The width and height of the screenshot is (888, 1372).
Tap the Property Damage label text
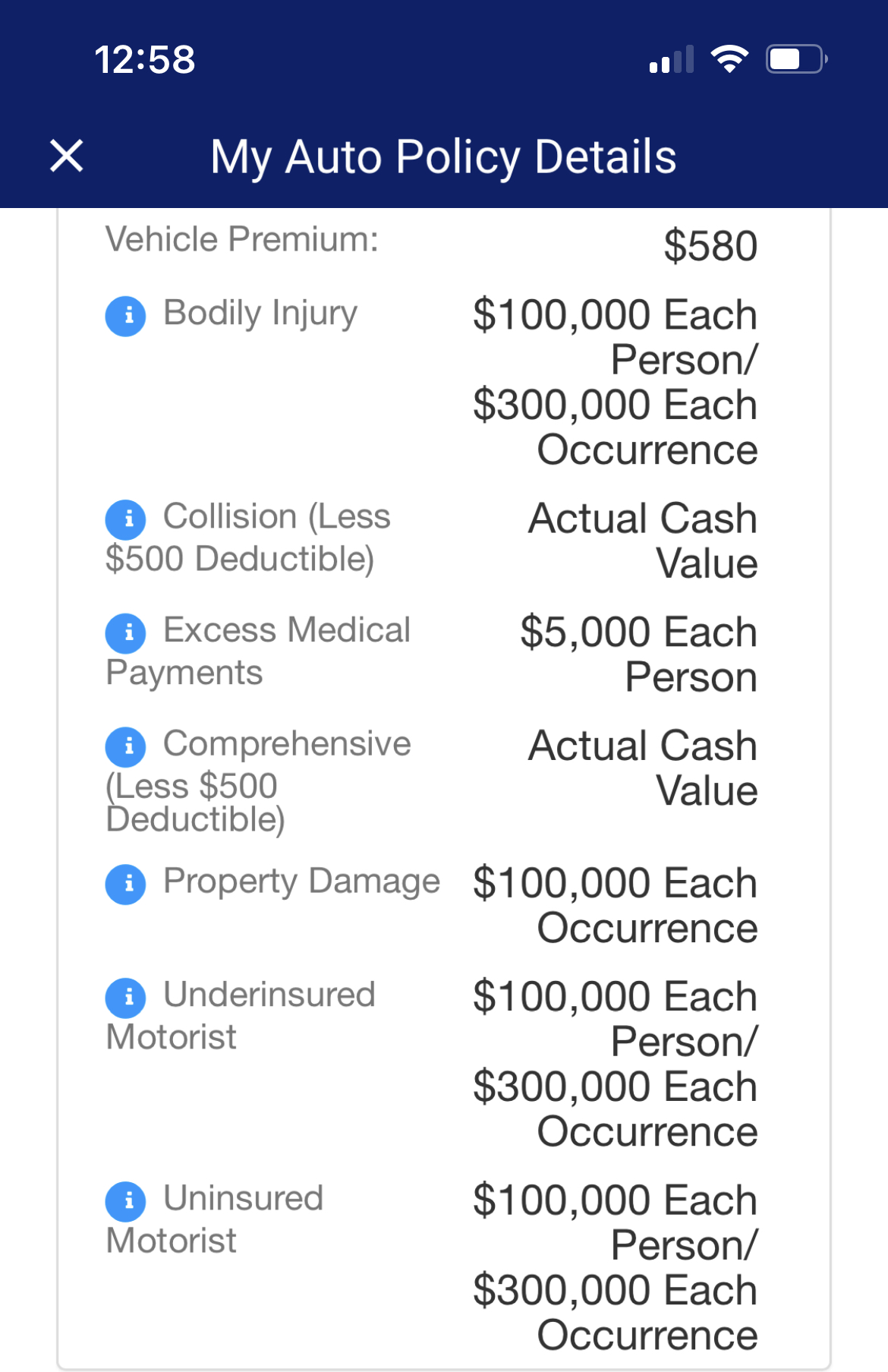[x=301, y=882]
